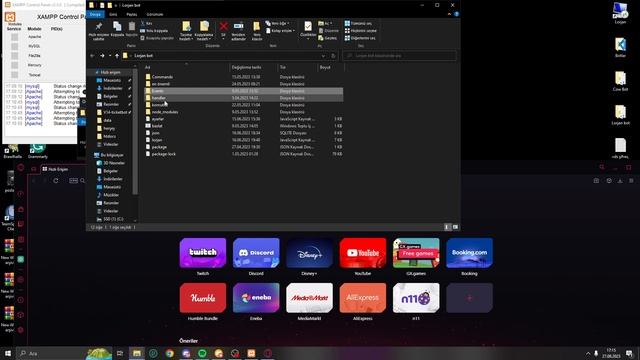Click the Spotify icon in the taskbar
The height and width of the screenshot is (360, 640).
tap(202, 353)
